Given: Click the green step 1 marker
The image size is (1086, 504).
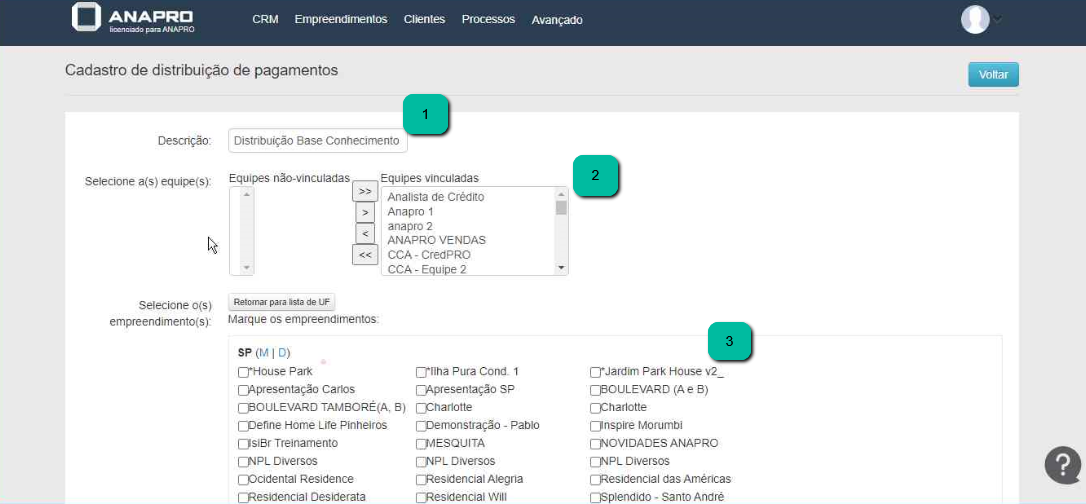Looking at the screenshot, I should [426, 115].
